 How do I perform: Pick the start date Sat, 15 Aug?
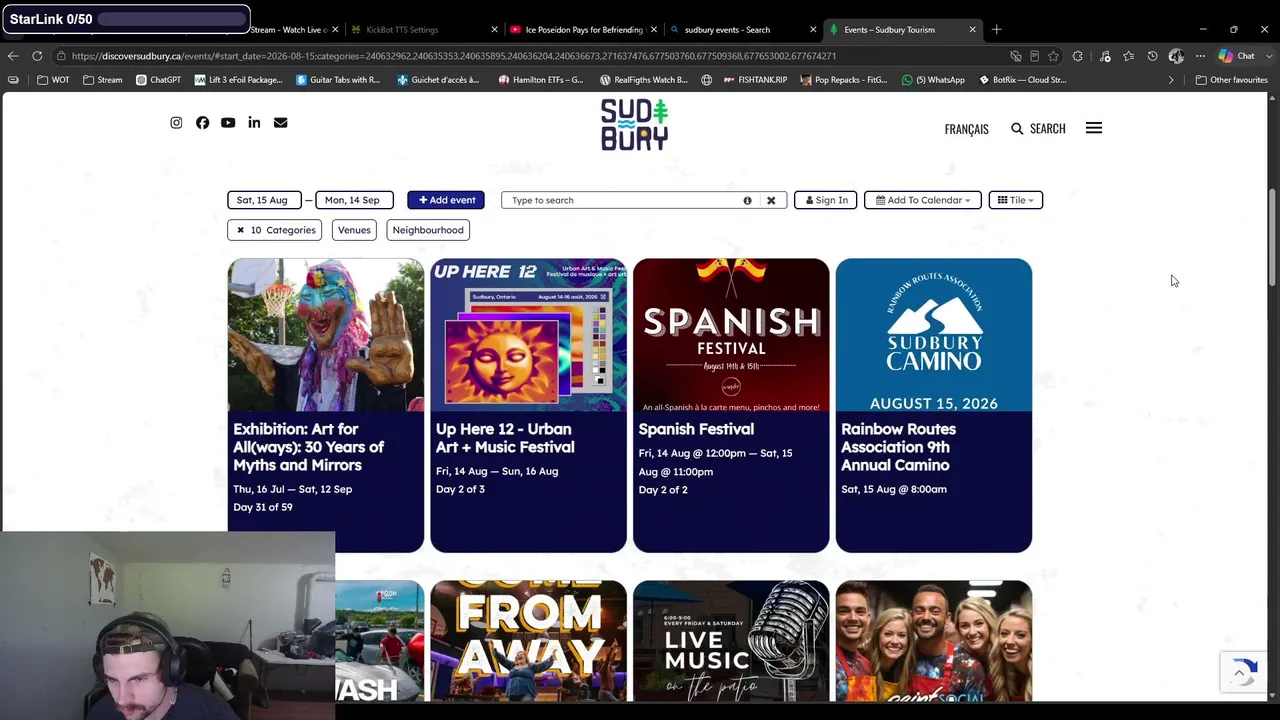coord(264,200)
